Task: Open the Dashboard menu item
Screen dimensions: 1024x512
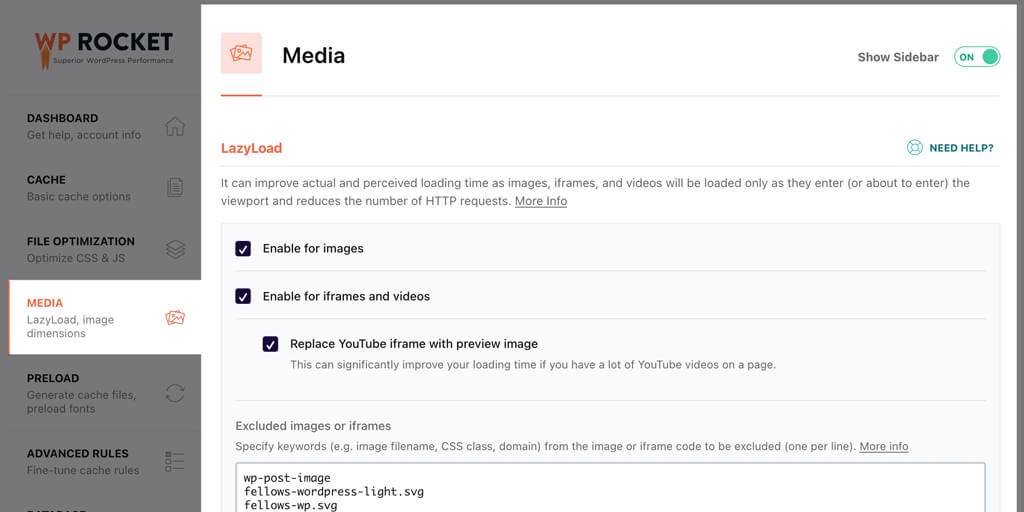Action: tap(104, 126)
